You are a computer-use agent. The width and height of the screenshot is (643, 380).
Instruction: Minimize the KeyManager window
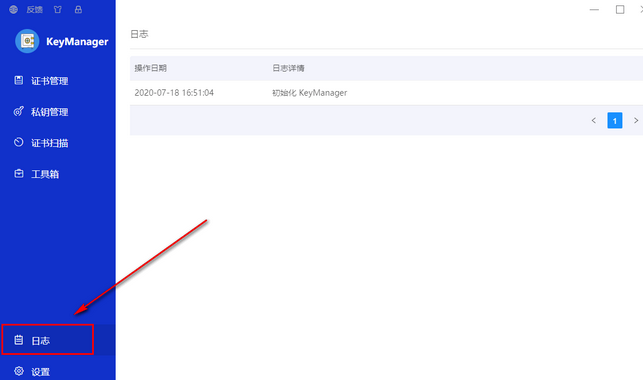pyautogui.click(x=594, y=9)
